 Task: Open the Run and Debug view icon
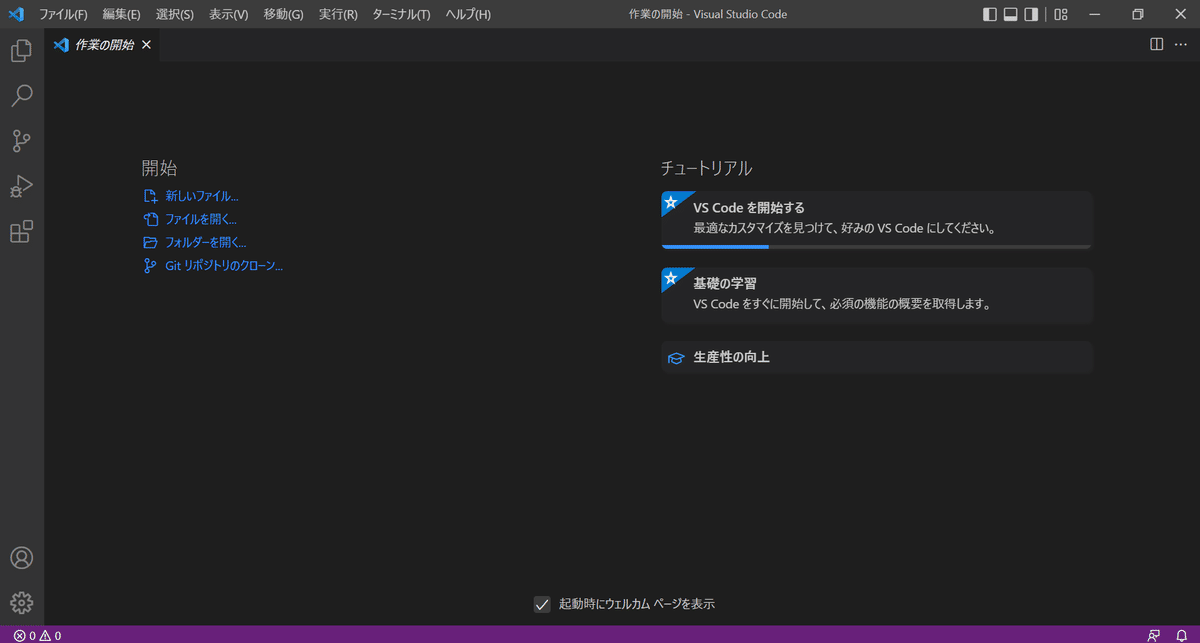tap(21, 187)
